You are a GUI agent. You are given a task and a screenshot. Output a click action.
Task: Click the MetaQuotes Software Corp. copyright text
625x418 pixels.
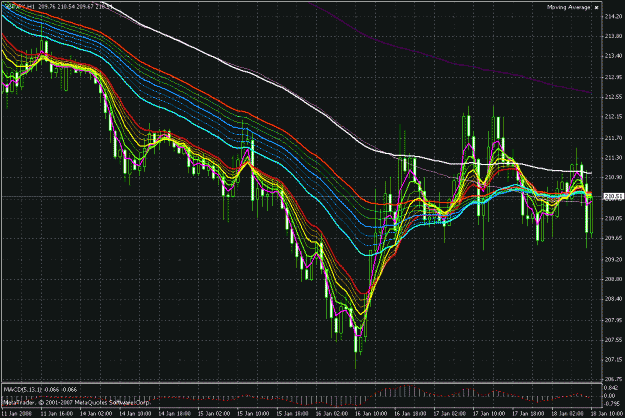pyautogui.click(x=77, y=402)
